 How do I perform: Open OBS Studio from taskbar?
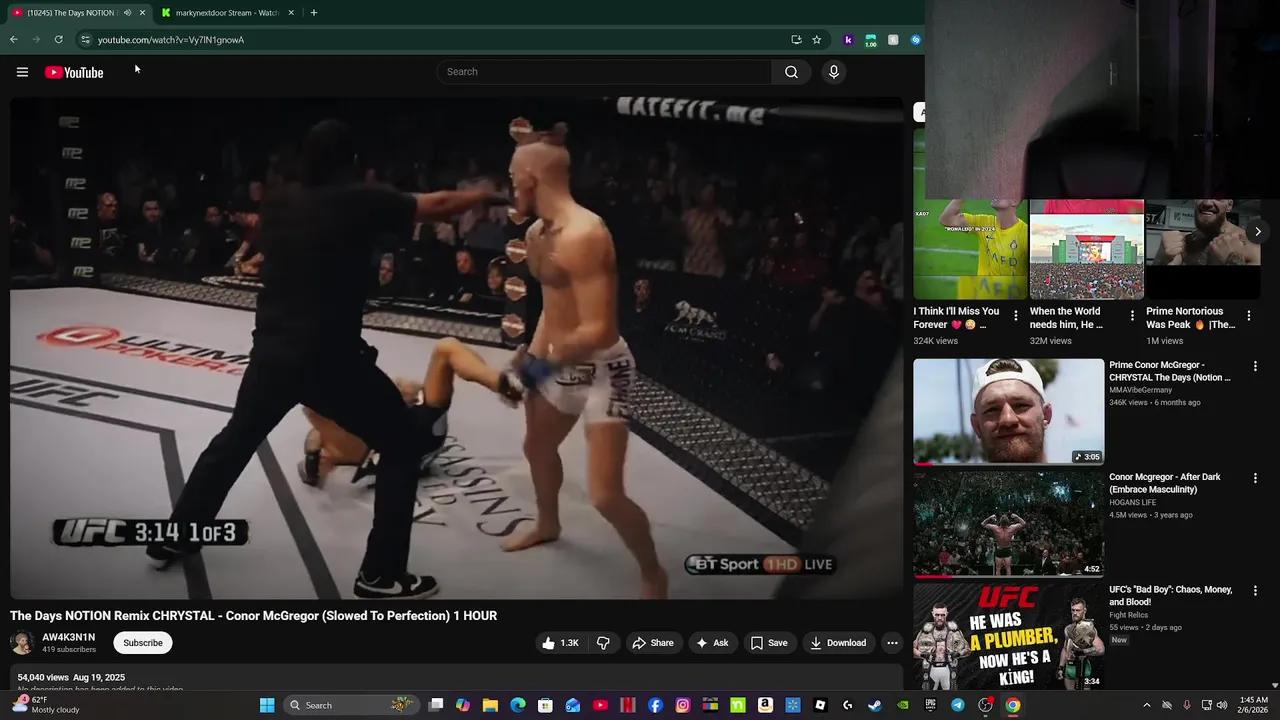(985, 705)
